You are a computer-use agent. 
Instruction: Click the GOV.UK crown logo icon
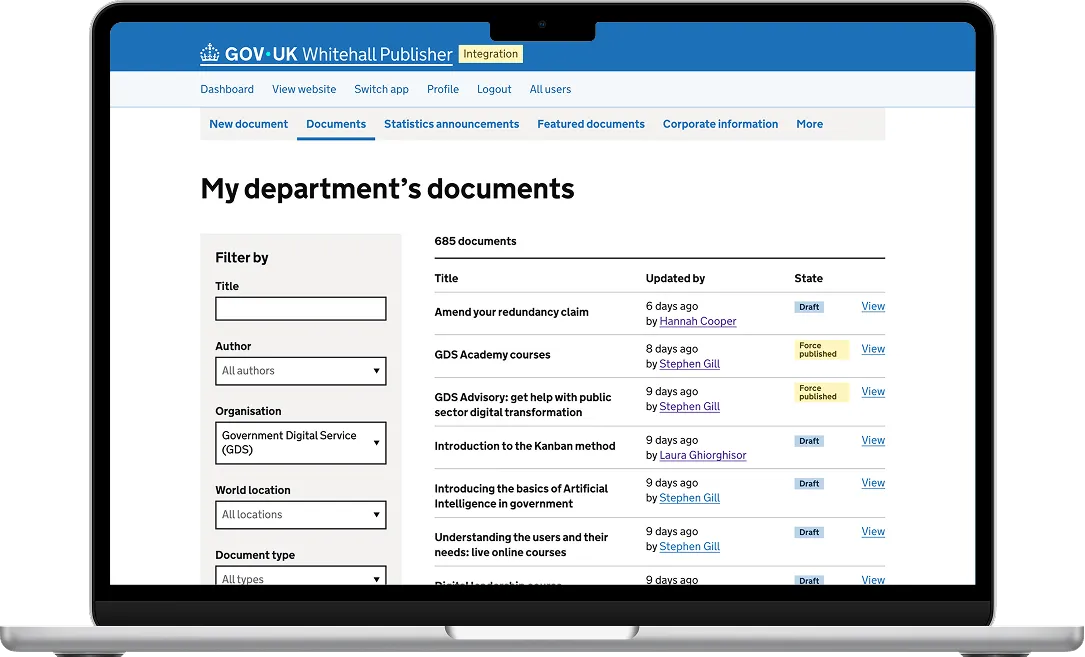210,53
